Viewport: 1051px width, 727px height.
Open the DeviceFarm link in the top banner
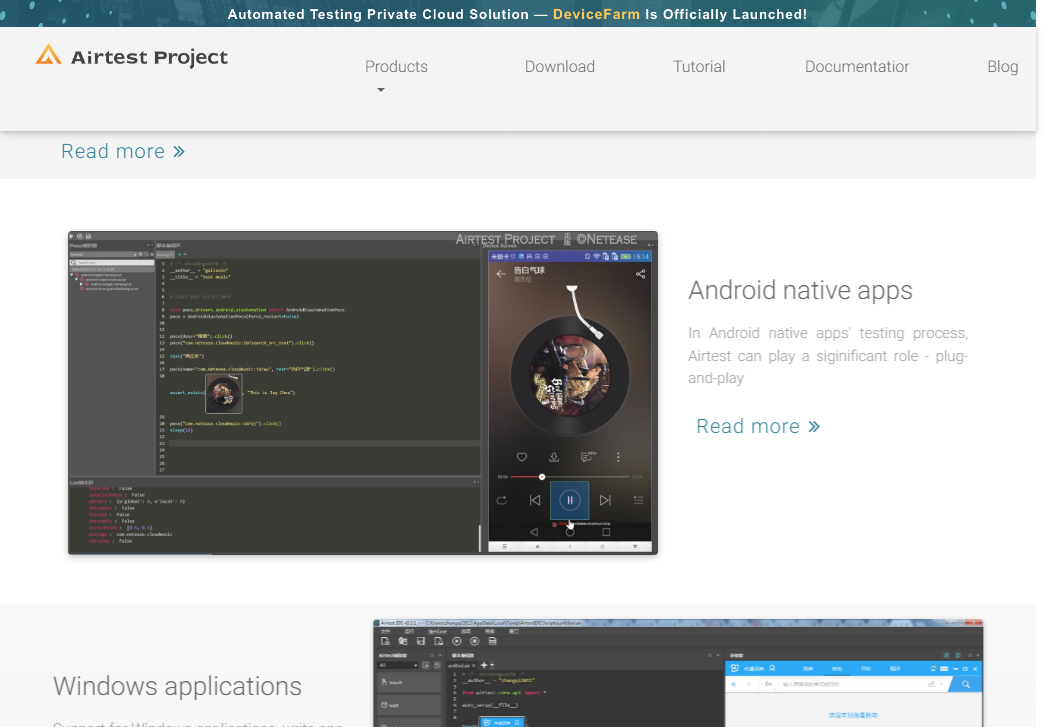[x=596, y=14]
